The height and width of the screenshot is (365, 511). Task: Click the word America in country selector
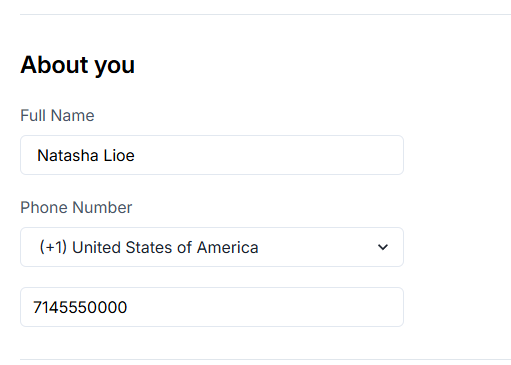[227, 247]
